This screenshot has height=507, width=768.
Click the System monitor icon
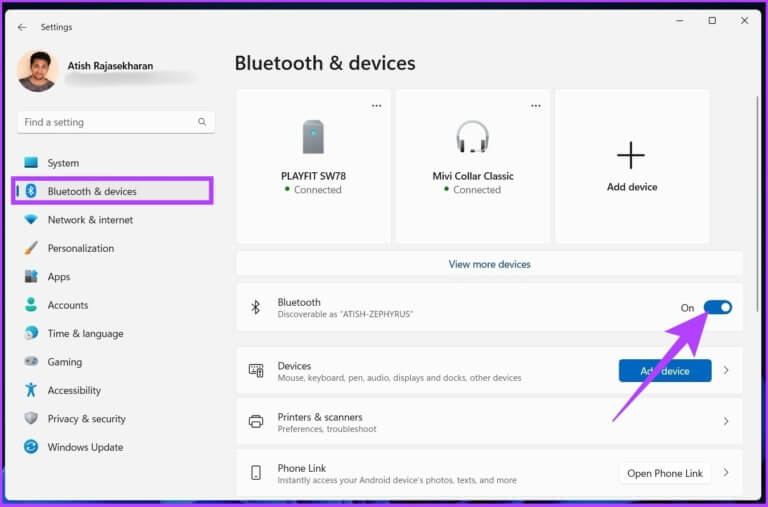31,162
